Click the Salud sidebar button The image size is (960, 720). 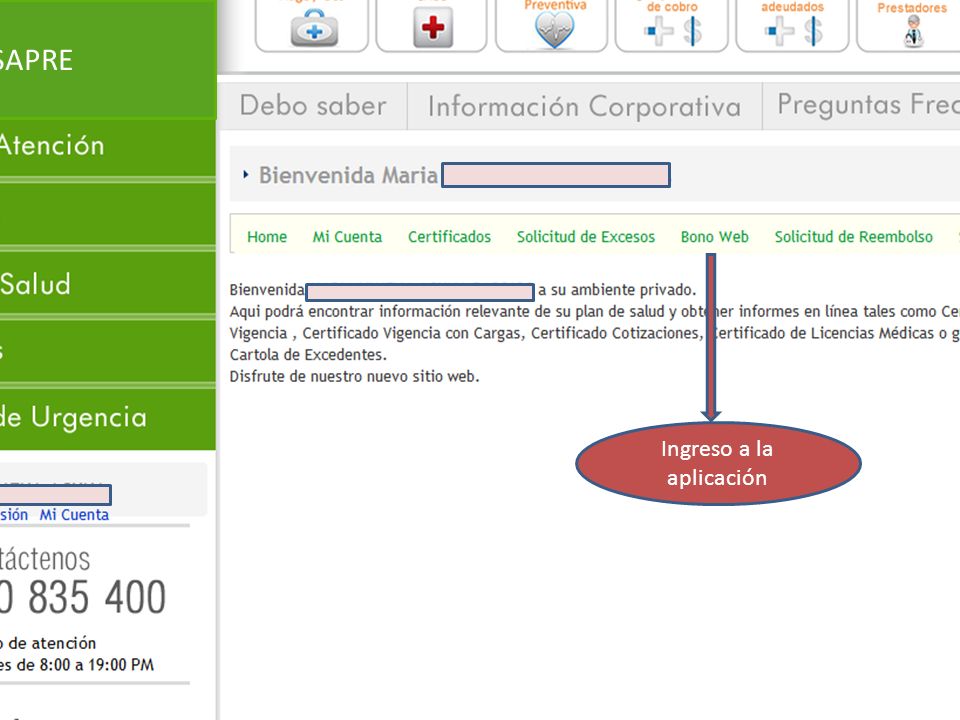[x=108, y=283]
